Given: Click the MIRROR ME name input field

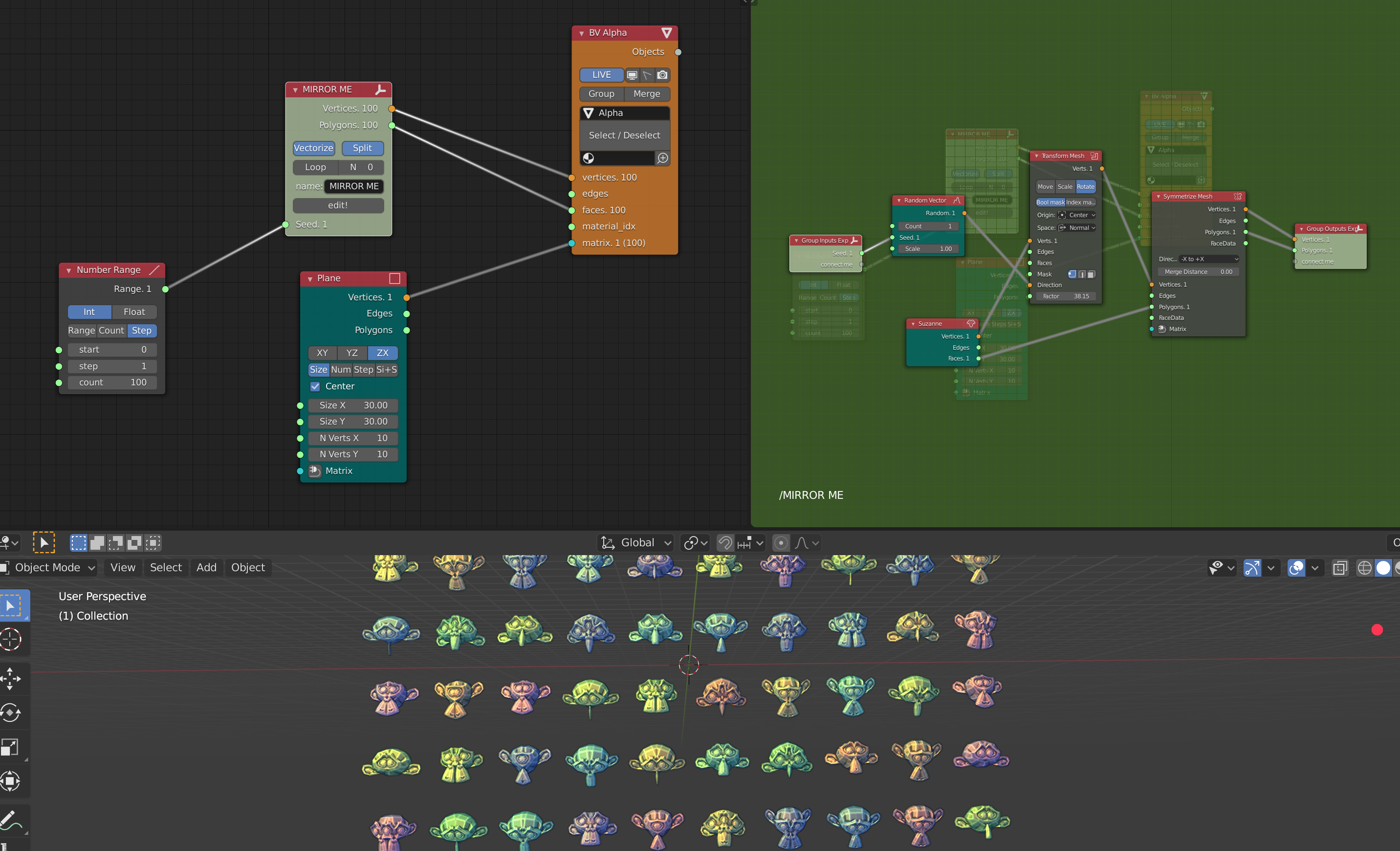Looking at the screenshot, I should click(353, 186).
